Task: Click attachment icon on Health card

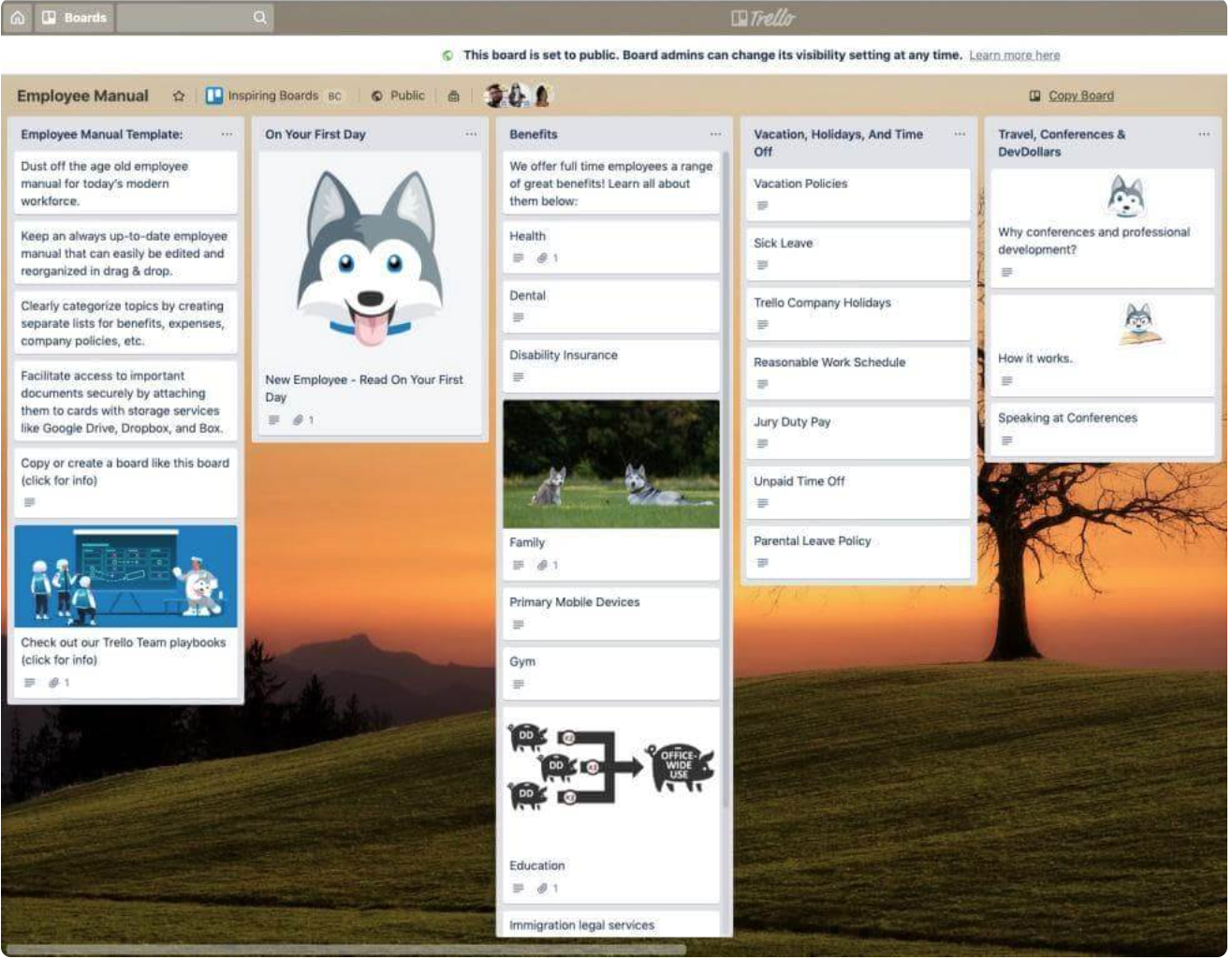Action: 542,258
